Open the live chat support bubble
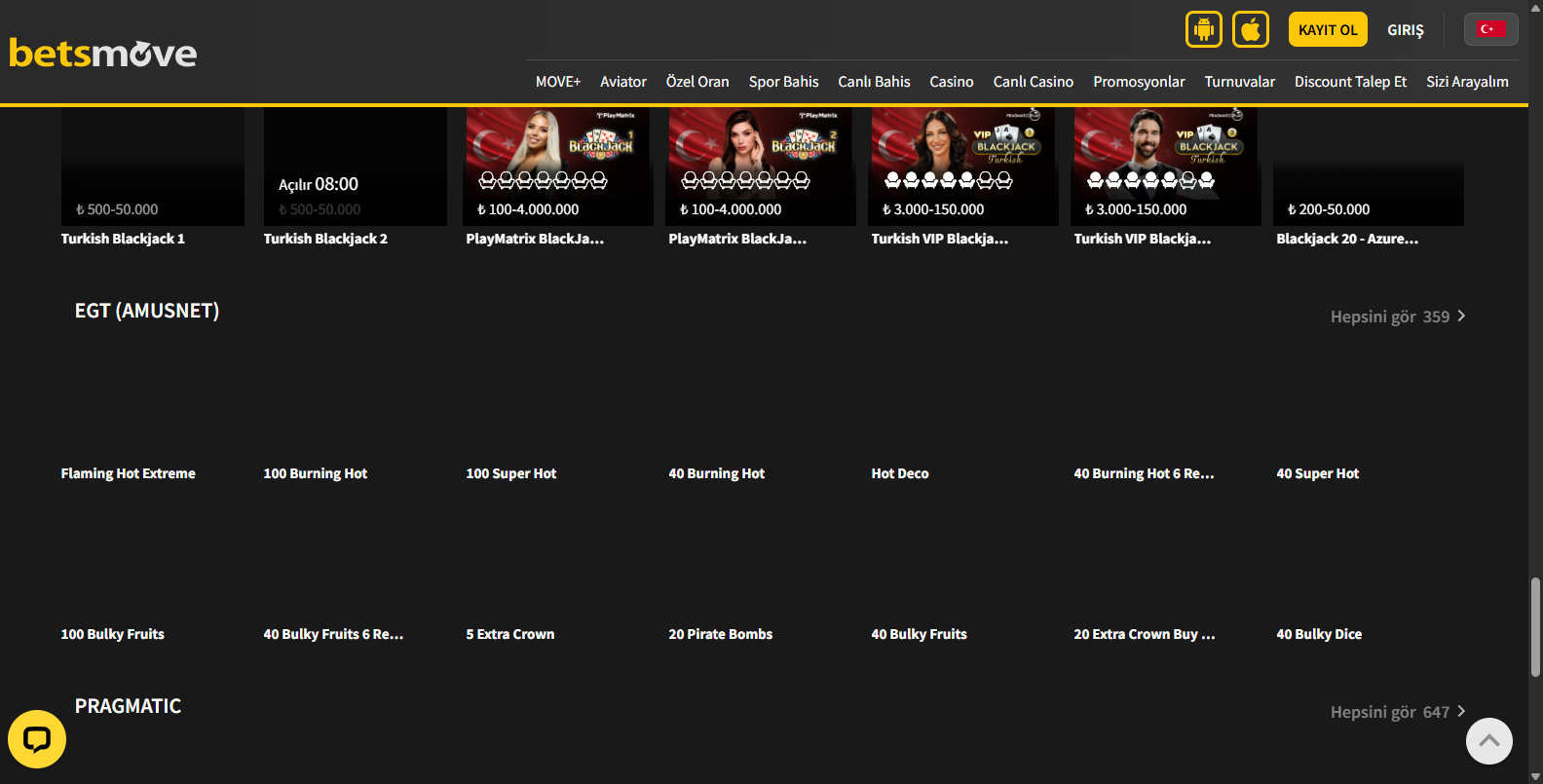The image size is (1543, 784). click(37, 739)
